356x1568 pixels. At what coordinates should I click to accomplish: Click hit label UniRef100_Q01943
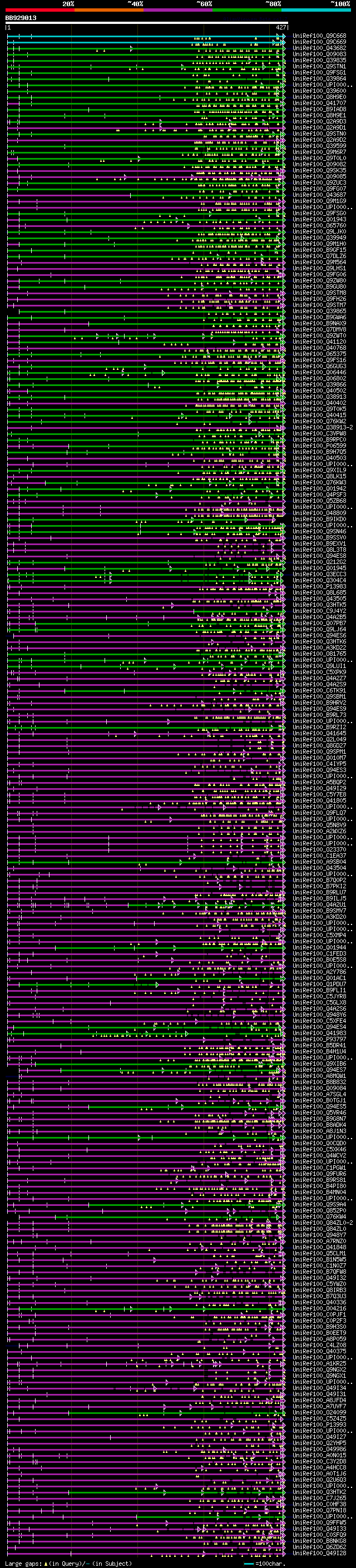[319, 219]
